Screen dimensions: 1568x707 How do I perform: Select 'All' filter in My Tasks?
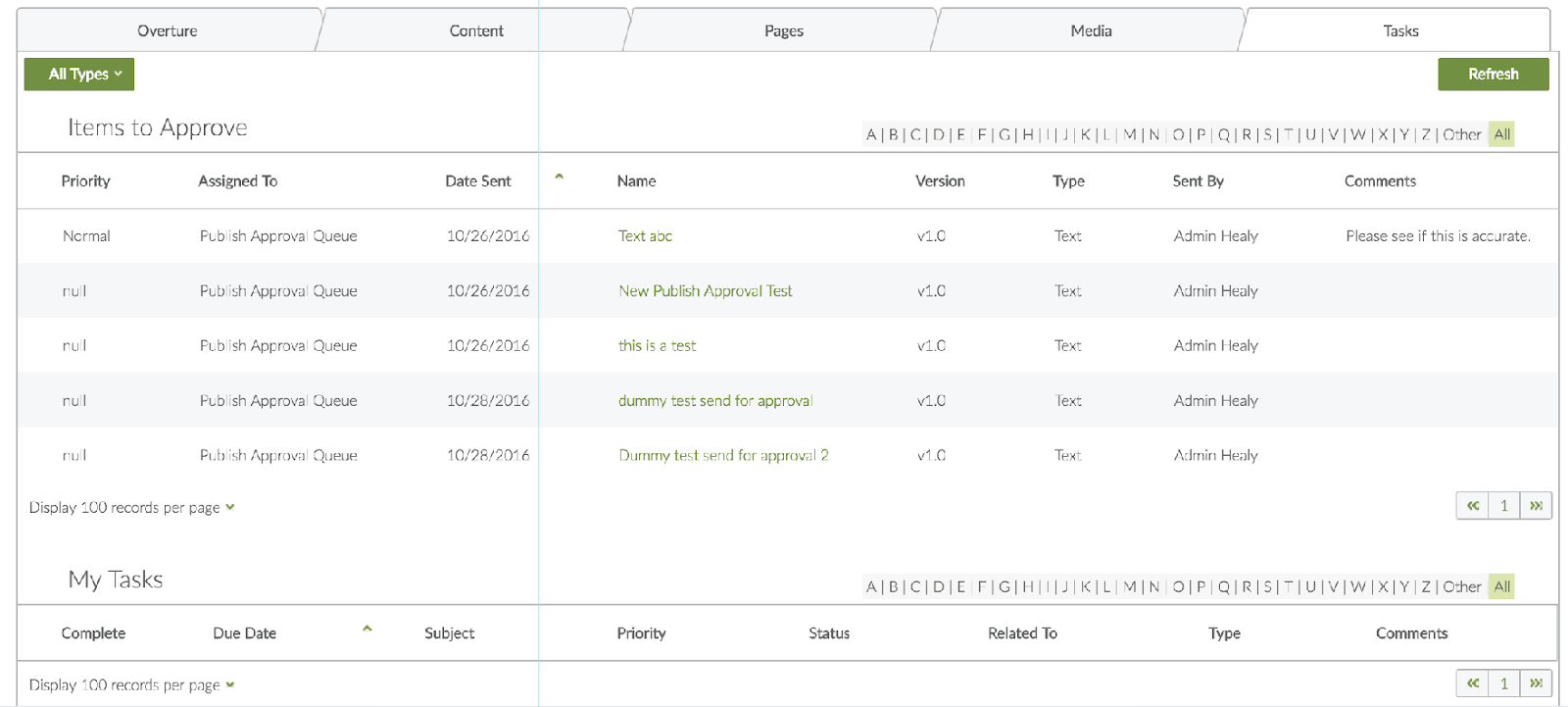[1501, 587]
